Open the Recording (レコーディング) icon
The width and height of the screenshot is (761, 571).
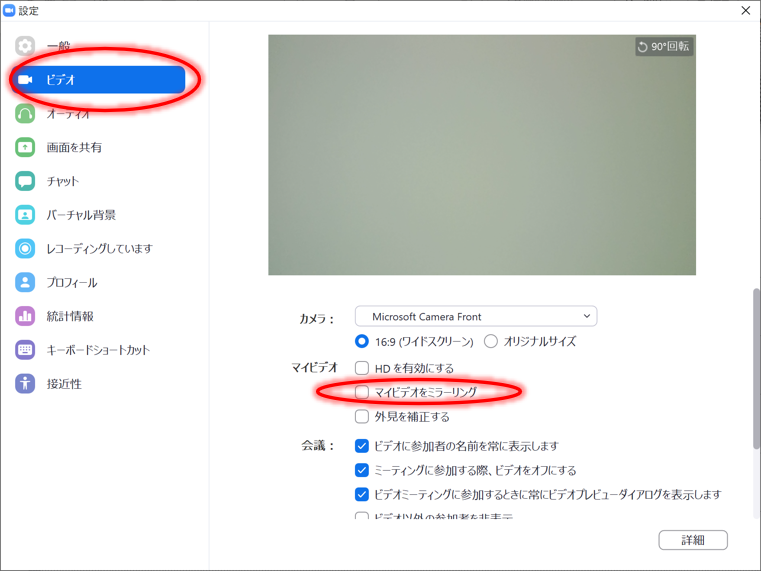(25, 249)
